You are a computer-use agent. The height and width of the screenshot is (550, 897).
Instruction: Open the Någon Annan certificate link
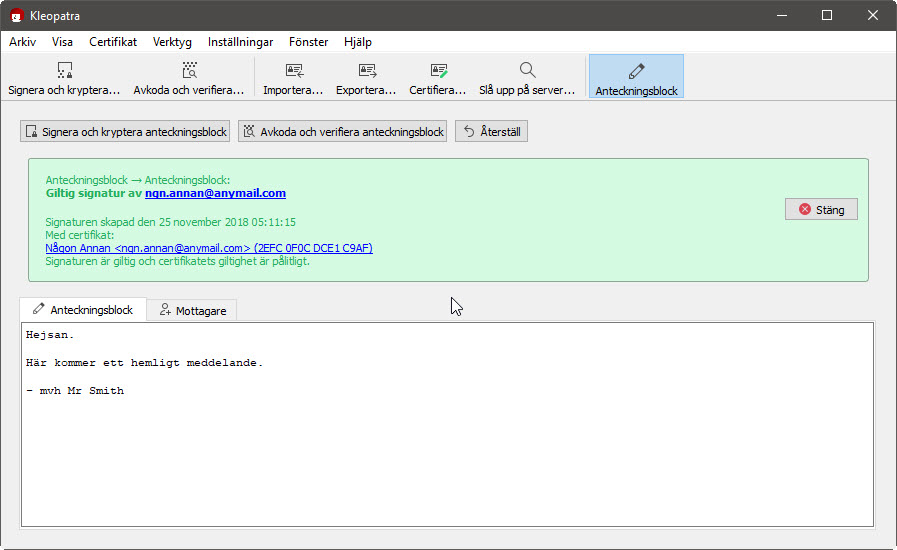pyautogui.click(x=208, y=248)
